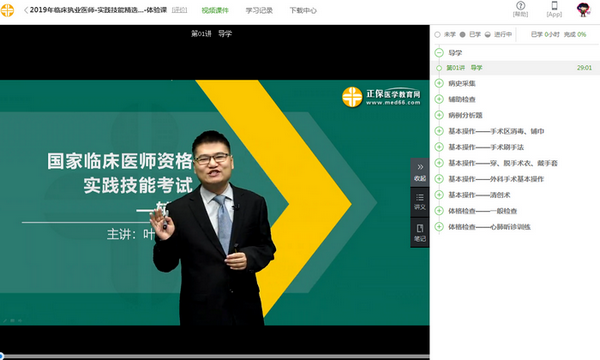
Task: Click the orange site logo
Action: click(x=7, y=10)
